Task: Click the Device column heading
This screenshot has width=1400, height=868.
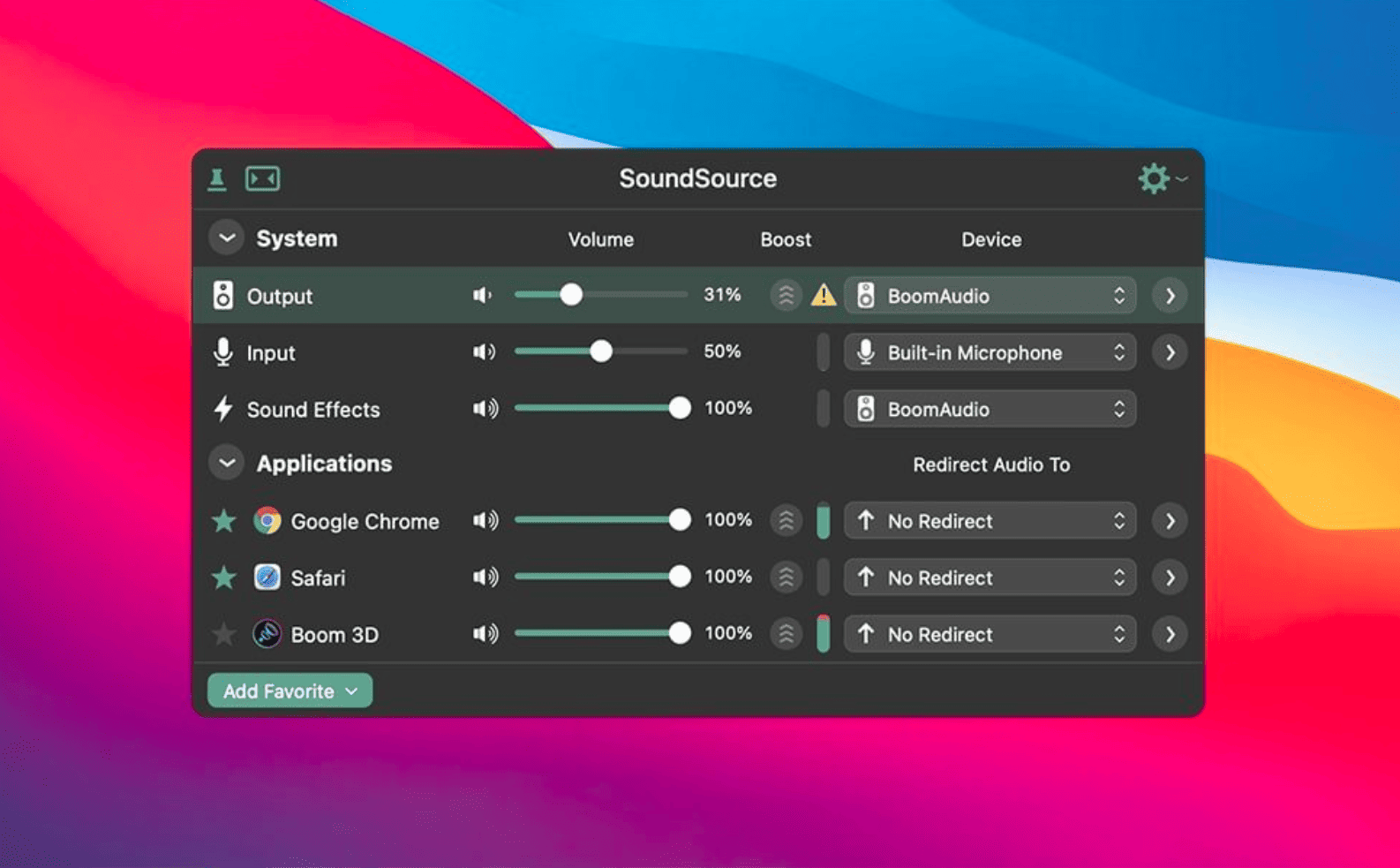Action: [991, 239]
